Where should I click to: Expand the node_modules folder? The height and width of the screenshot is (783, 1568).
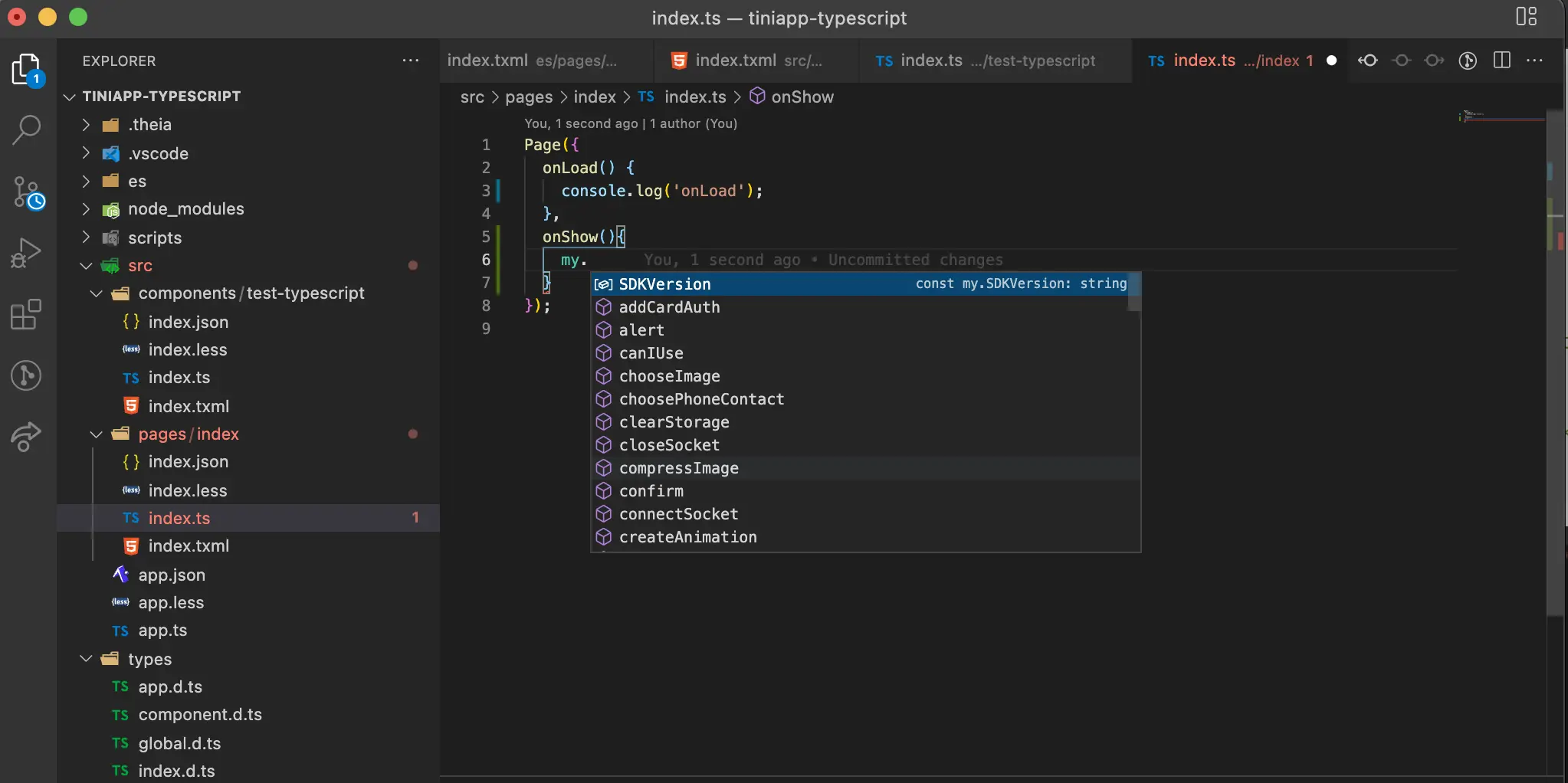86,209
